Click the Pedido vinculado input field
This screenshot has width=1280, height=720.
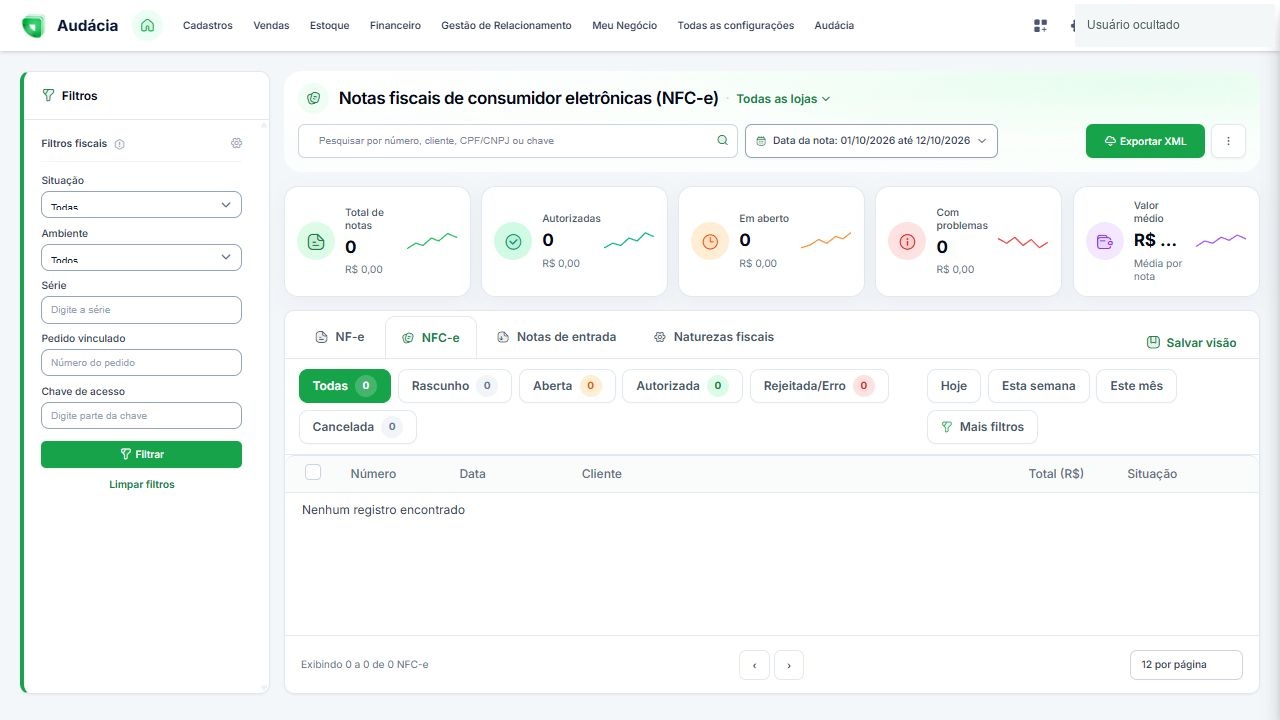pyautogui.click(x=141, y=363)
